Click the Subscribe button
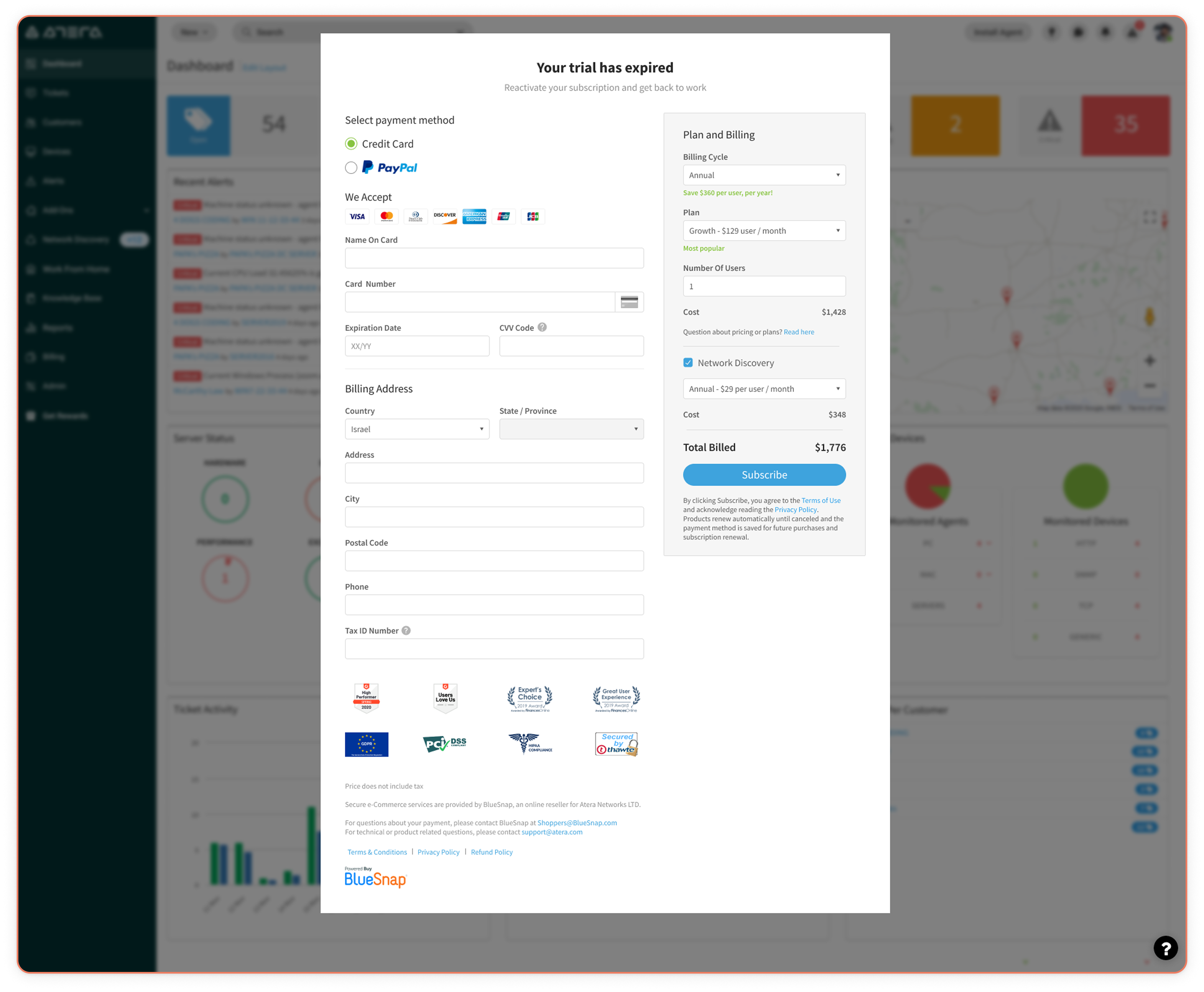The height and width of the screenshot is (992, 1204). 764,475
